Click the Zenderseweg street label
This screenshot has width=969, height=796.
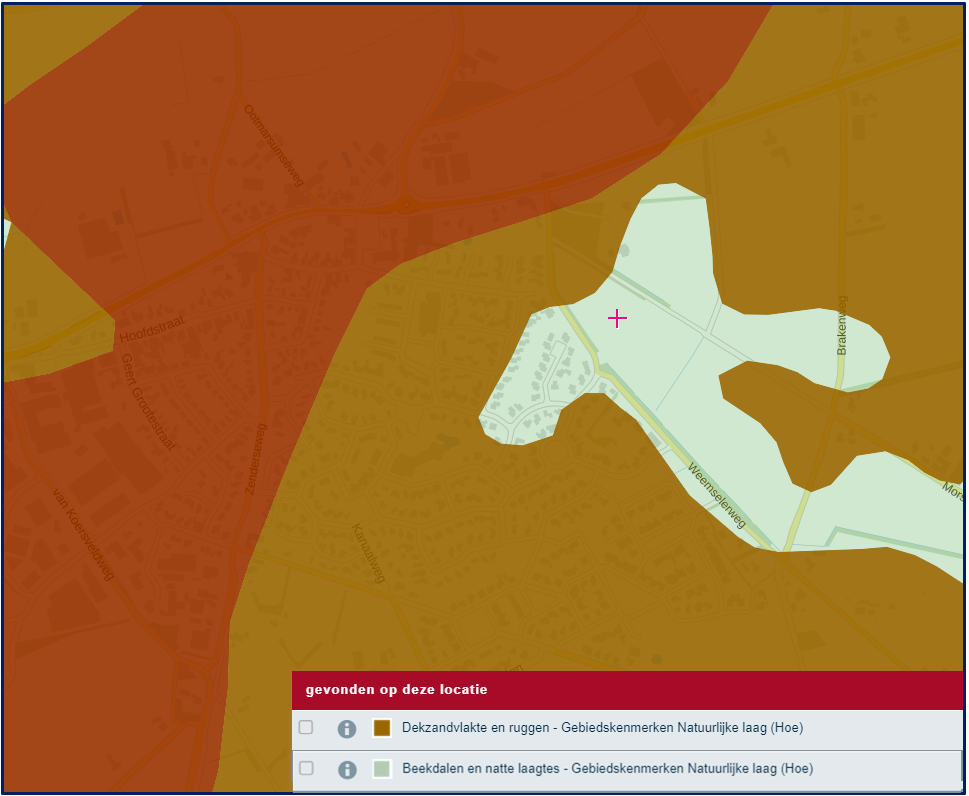pyautogui.click(x=255, y=459)
